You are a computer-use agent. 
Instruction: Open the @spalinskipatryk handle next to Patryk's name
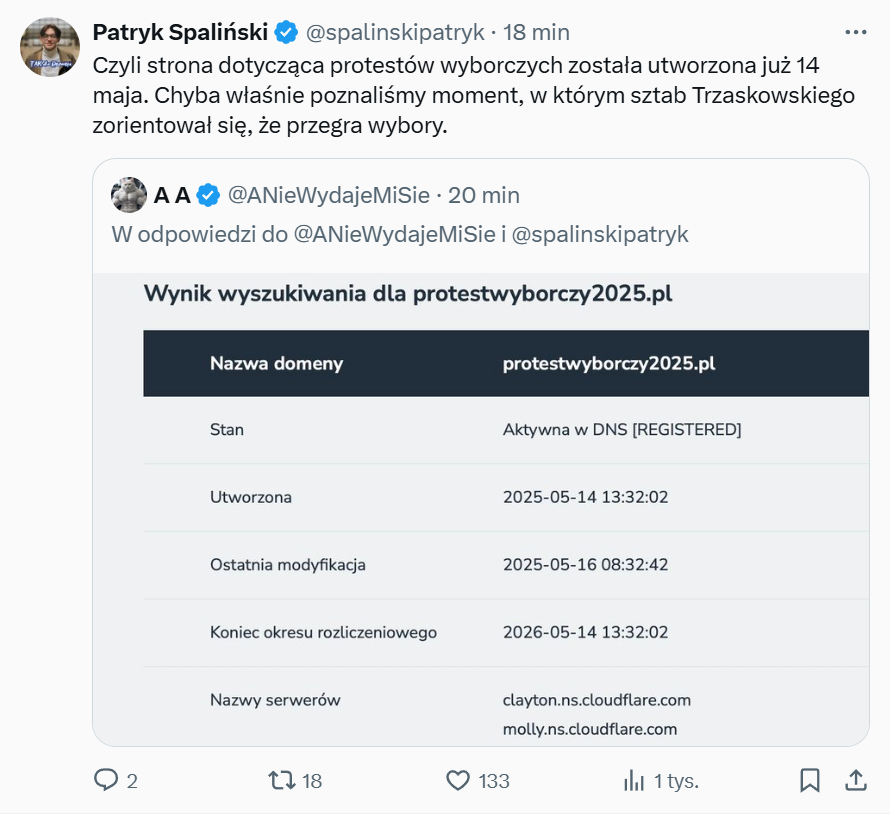(x=394, y=32)
